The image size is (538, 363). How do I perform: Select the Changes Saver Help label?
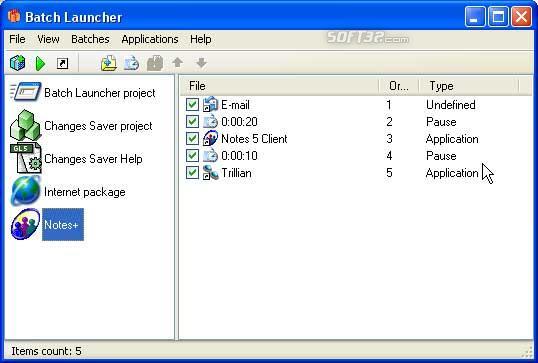(x=93, y=159)
